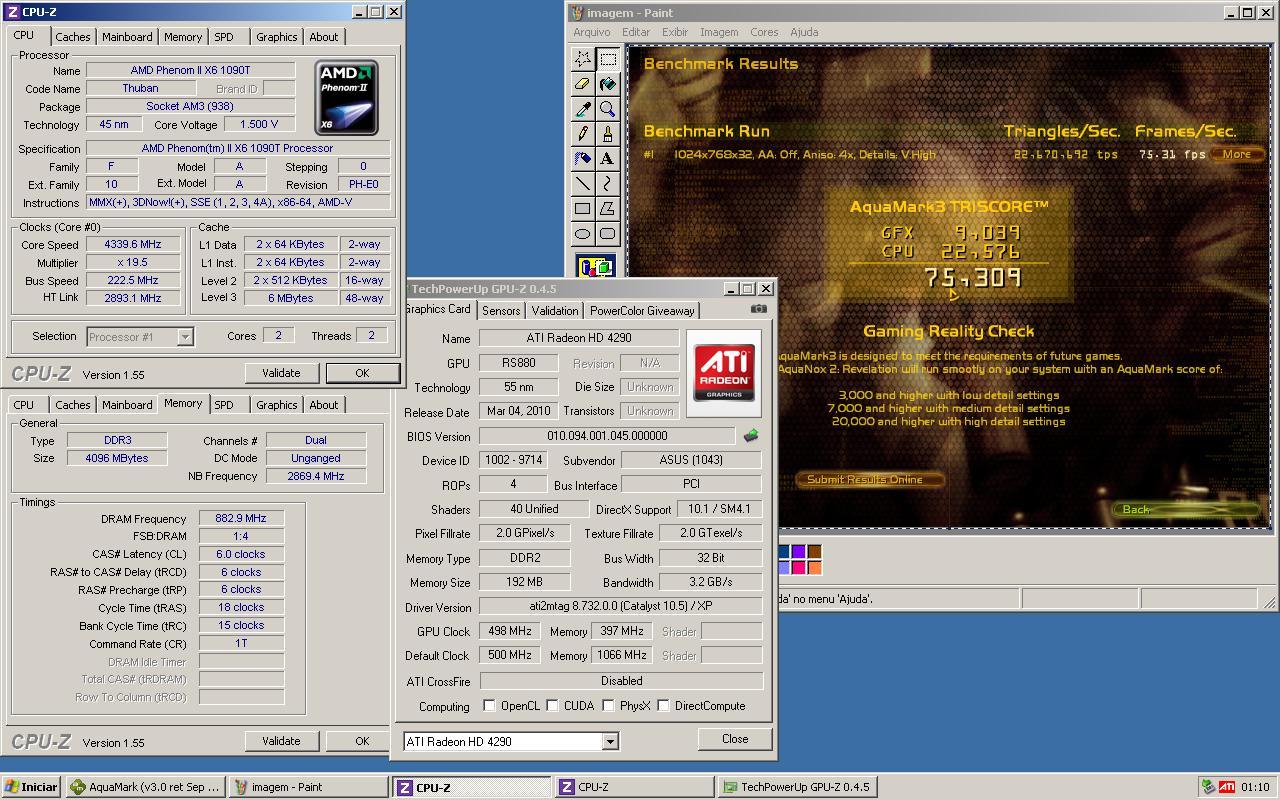The image size is (1280, 800).
Task: Toggle the DirectCompute checkbox
Action: click(x=663, y=706)
